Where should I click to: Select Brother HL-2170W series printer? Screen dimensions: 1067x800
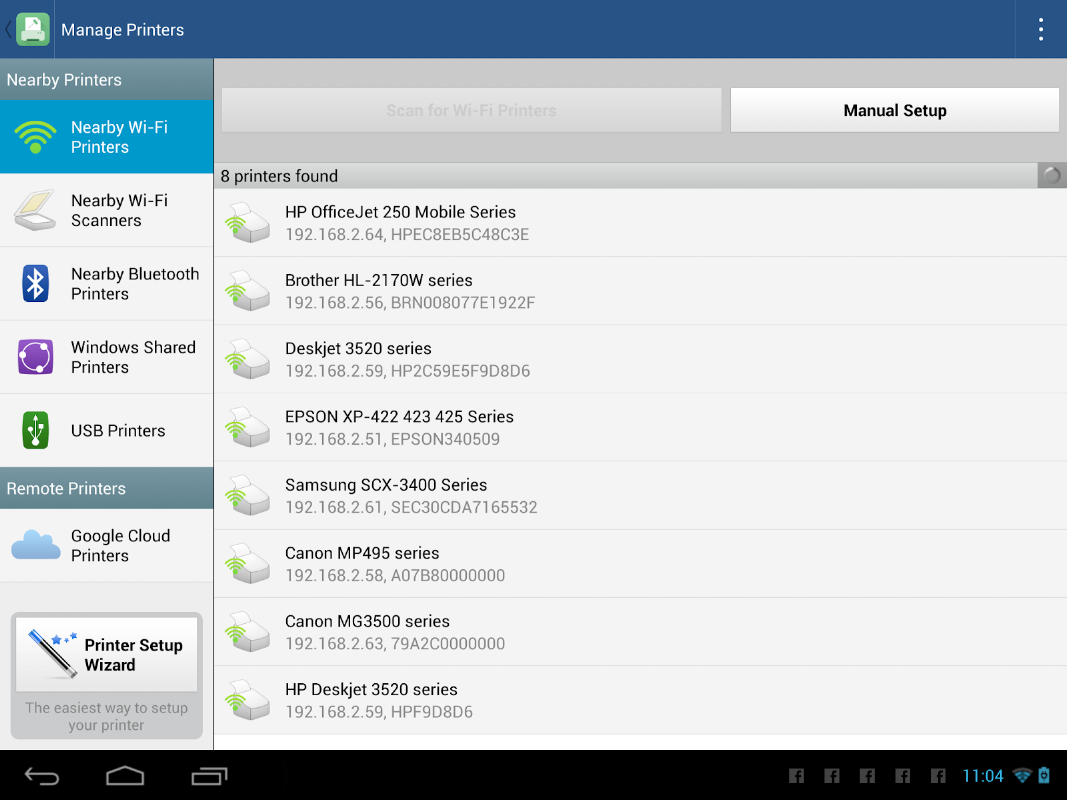coord(640,291)
